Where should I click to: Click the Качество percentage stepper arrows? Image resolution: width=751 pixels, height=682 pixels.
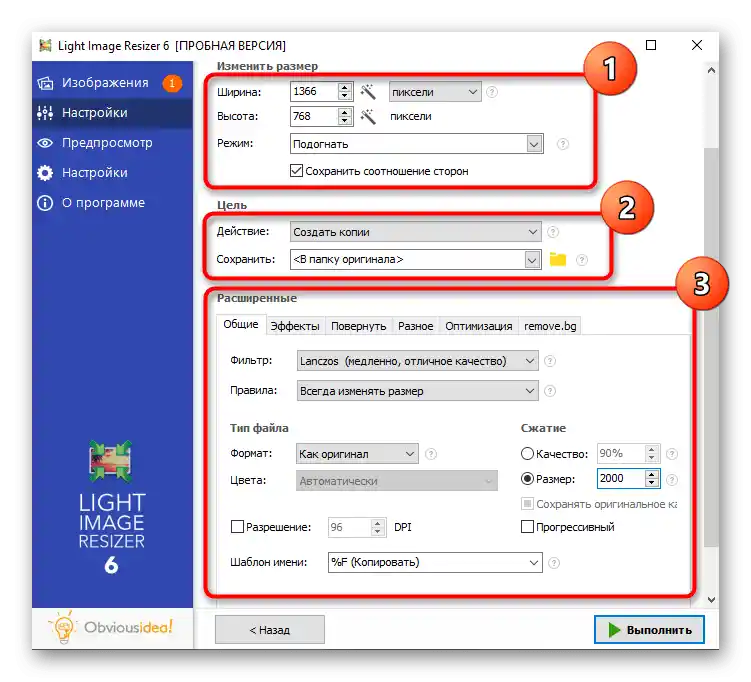pos(651,453)
